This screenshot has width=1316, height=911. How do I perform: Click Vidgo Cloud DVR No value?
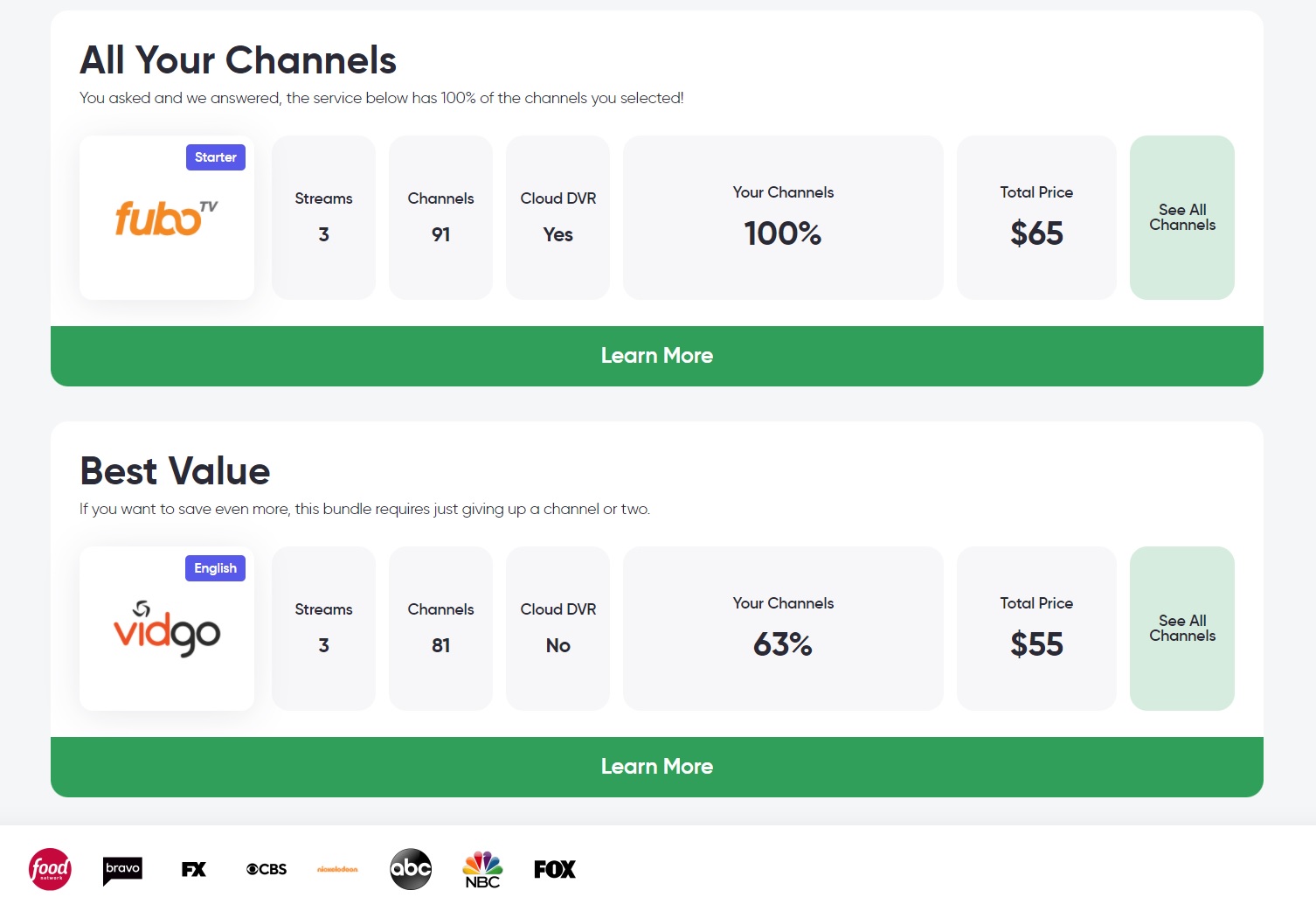point(558,645)
